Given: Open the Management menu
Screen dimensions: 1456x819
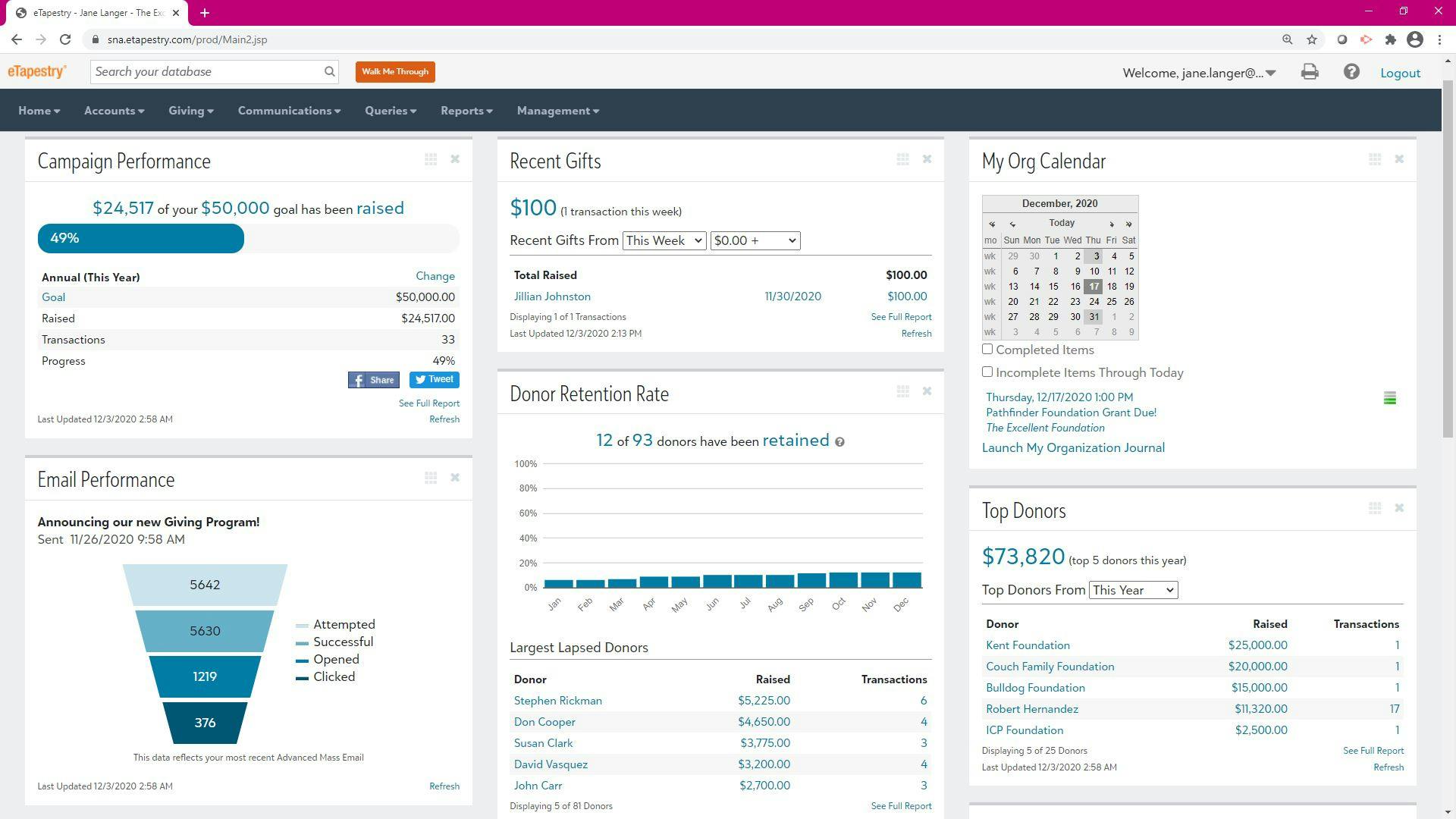Looking at the screenshot, I should [x=557, y=110].
